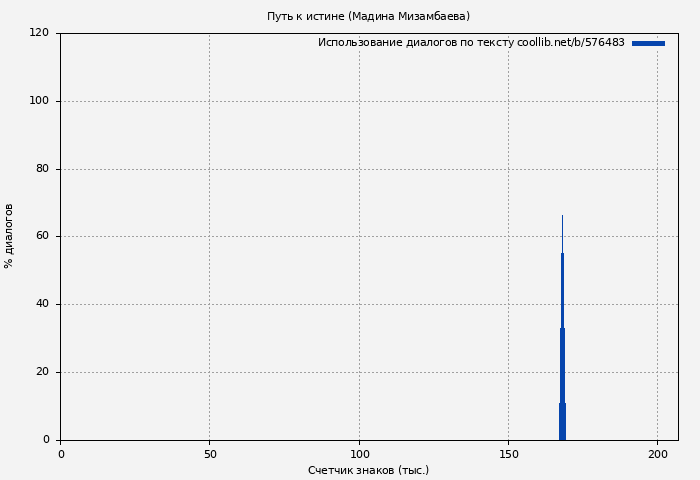Click y-axis tick label 0
The image size is (700, 480).
coord(46,440)
